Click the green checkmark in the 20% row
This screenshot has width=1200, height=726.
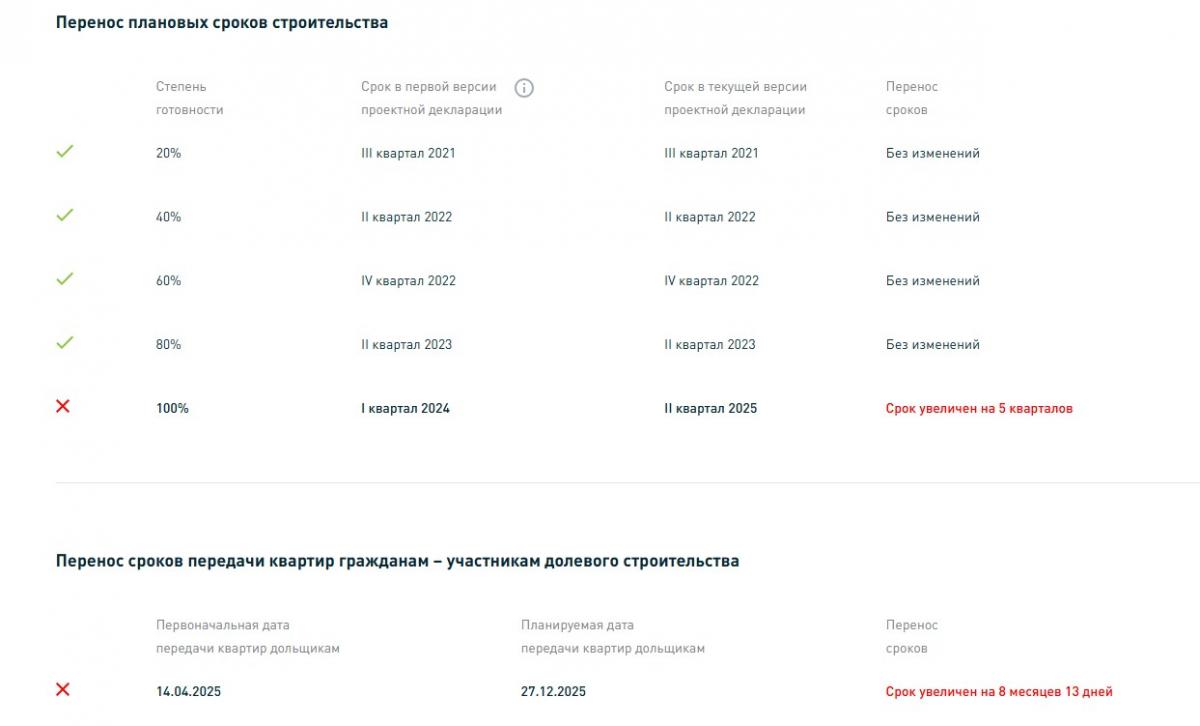[x=65, y=152]
